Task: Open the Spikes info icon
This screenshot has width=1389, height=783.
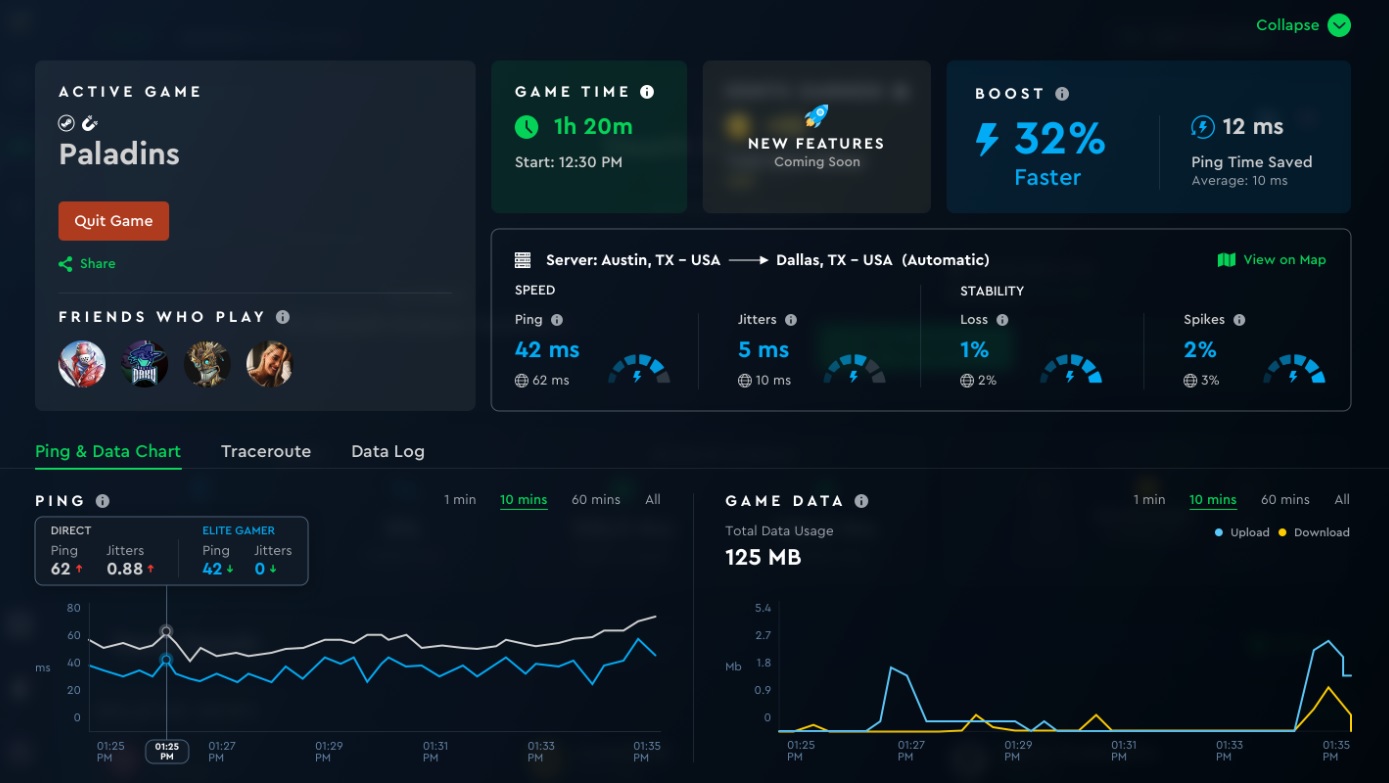Action: coord(1239,320)
